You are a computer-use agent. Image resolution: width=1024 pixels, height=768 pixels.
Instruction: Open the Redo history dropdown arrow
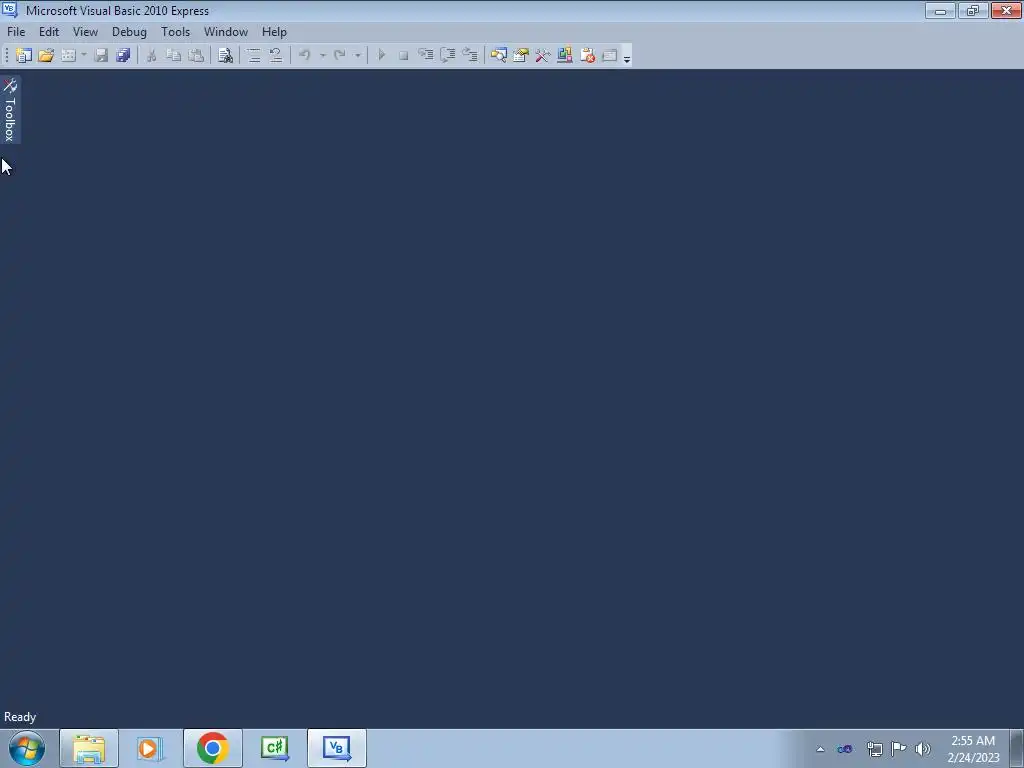[x=357, y=56]
